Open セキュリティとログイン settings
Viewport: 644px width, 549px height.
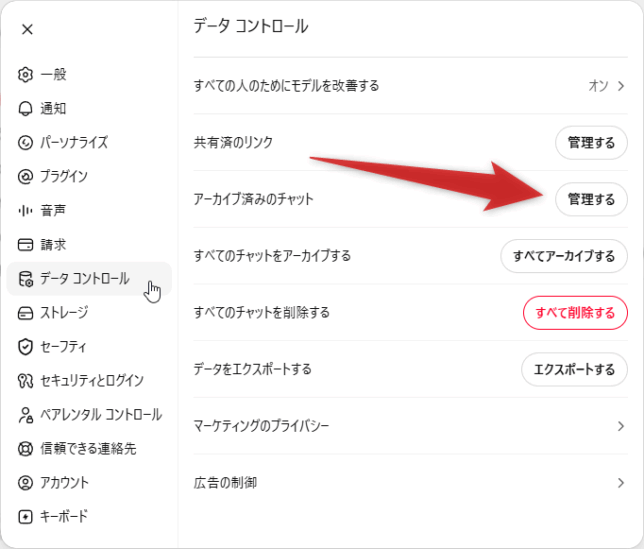click(89, 381)
